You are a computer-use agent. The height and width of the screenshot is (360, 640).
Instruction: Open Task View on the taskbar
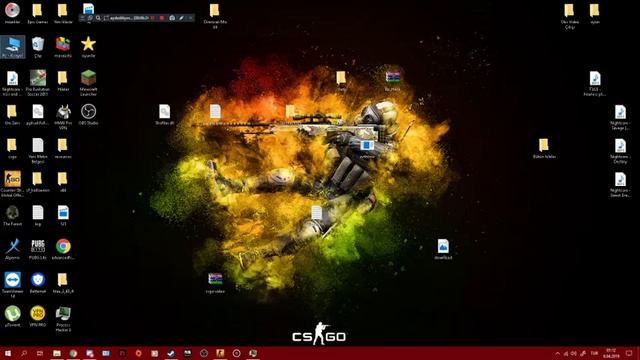tap(40, 353)
